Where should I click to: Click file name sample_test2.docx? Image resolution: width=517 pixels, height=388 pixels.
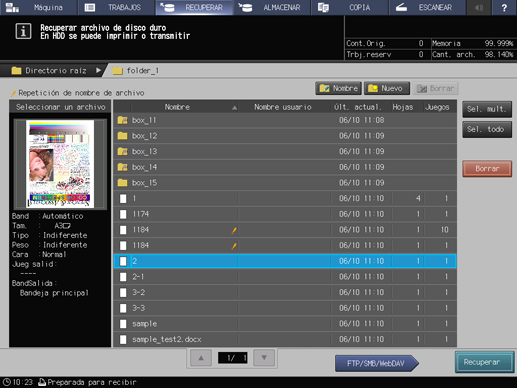coord(167,339)
